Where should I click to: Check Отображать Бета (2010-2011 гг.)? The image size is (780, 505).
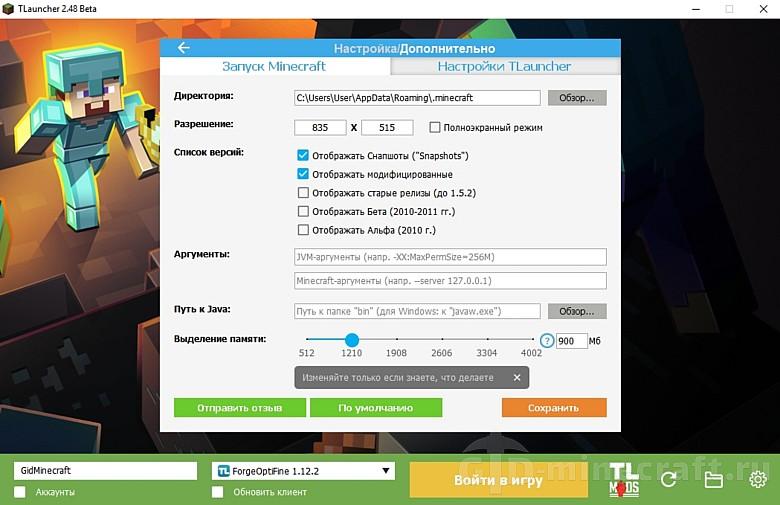point(303,211)
